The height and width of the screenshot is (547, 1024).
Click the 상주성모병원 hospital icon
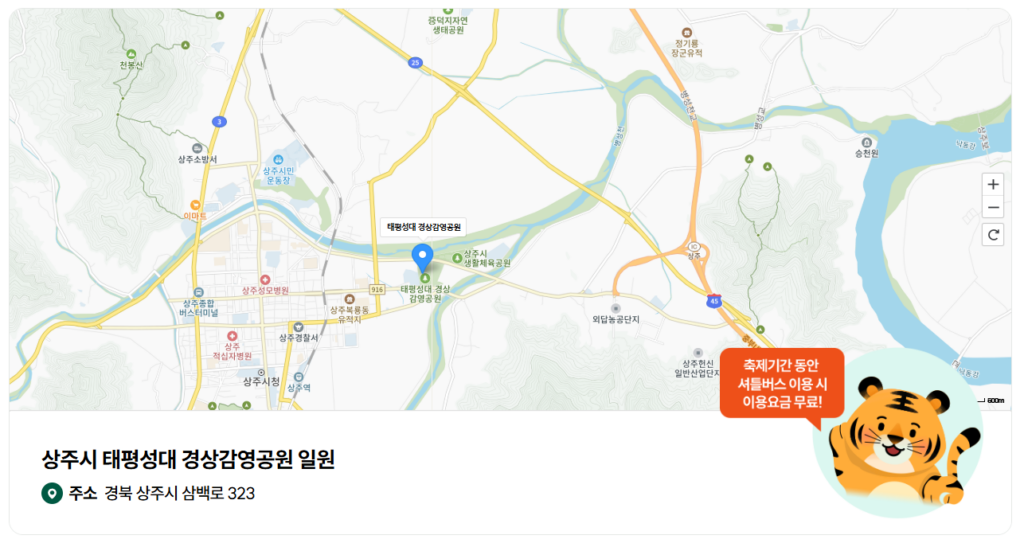265,280
